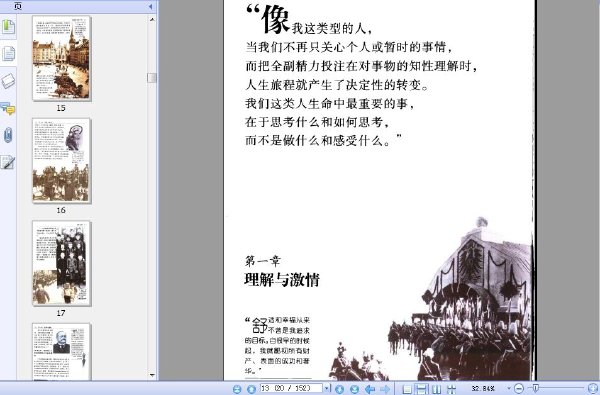Open the Signatures panel icon
The image size is (600, 395).
(x=8, y=162)
